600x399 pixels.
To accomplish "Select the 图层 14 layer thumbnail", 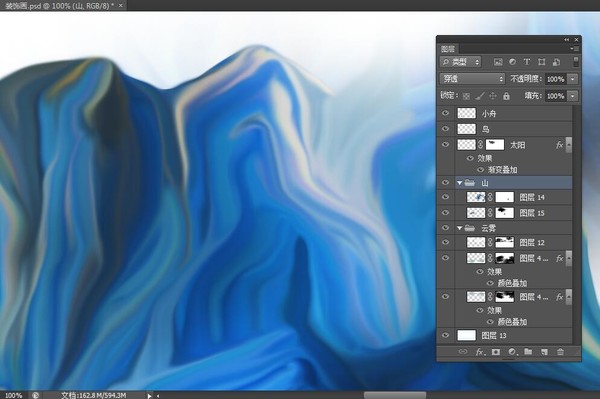I will (x=476, y=197).
